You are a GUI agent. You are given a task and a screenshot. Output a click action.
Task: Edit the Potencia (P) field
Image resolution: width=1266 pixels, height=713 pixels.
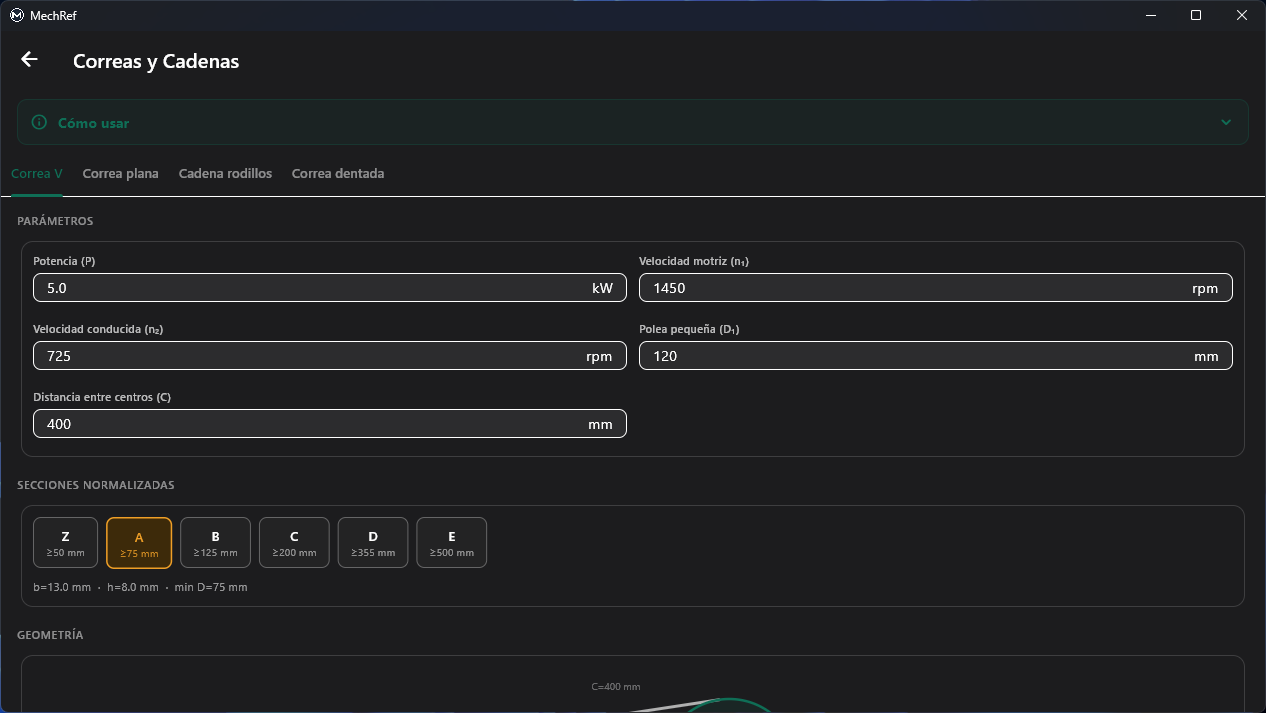click(330, 288)
